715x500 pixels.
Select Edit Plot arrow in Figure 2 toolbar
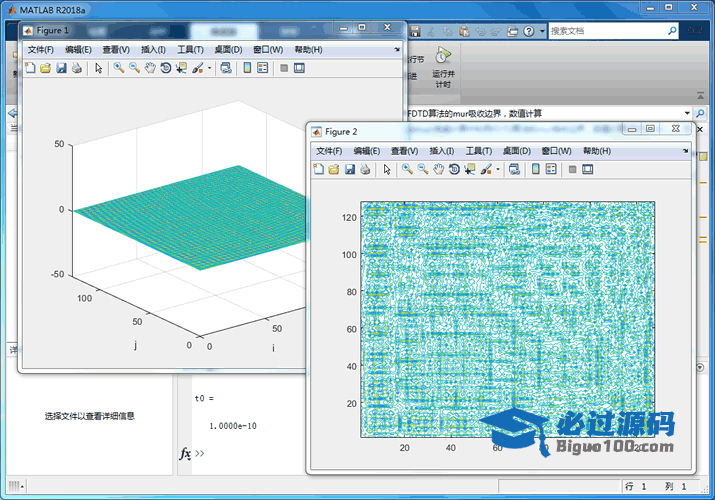(x=387, y=170)
